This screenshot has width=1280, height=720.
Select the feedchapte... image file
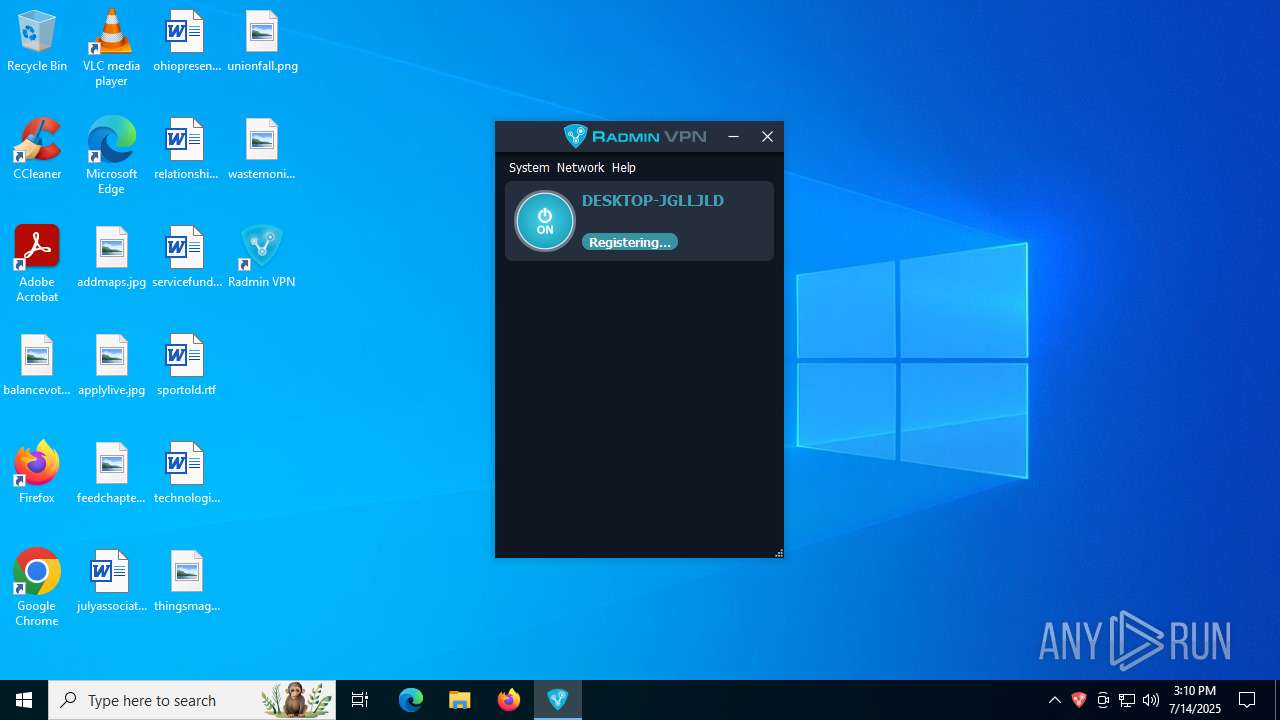point(111,474)
